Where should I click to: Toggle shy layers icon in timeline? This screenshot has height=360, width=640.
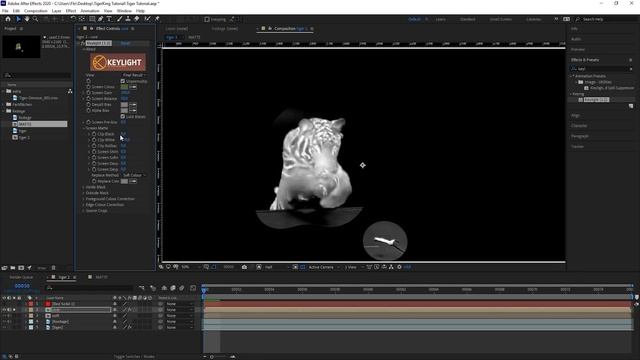[164, 288]
